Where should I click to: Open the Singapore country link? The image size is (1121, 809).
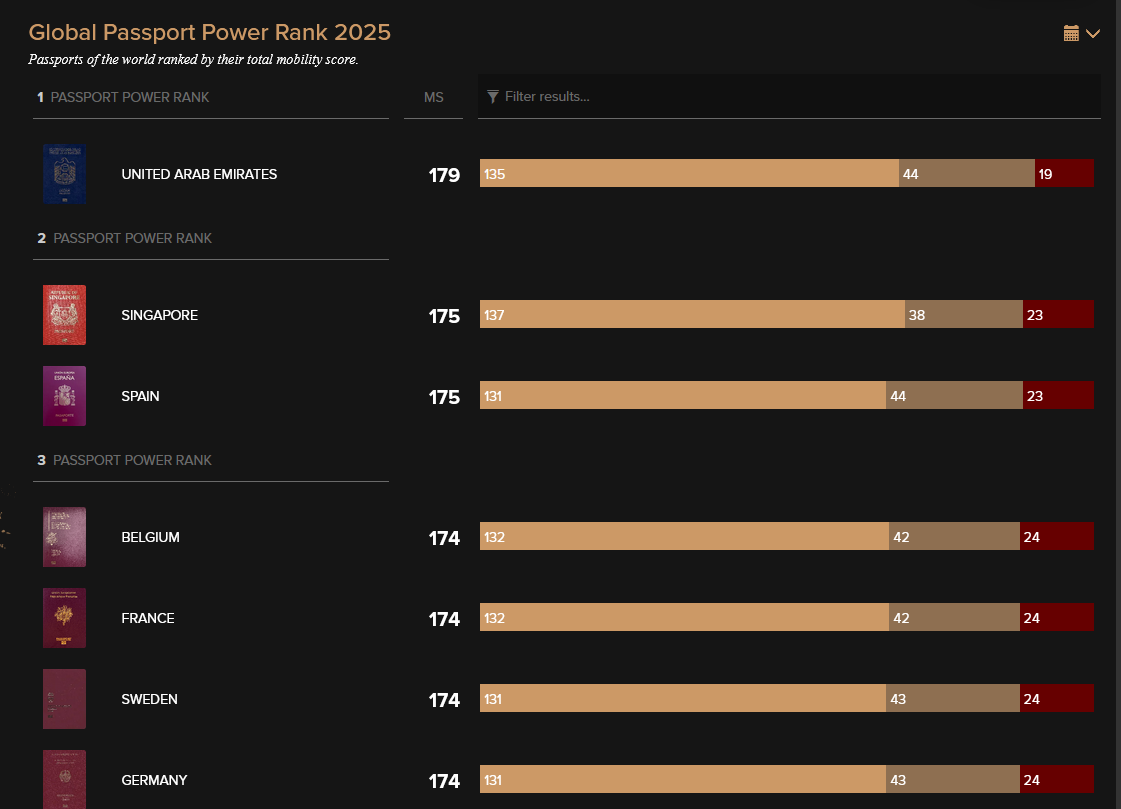click(x=159, y=315)
